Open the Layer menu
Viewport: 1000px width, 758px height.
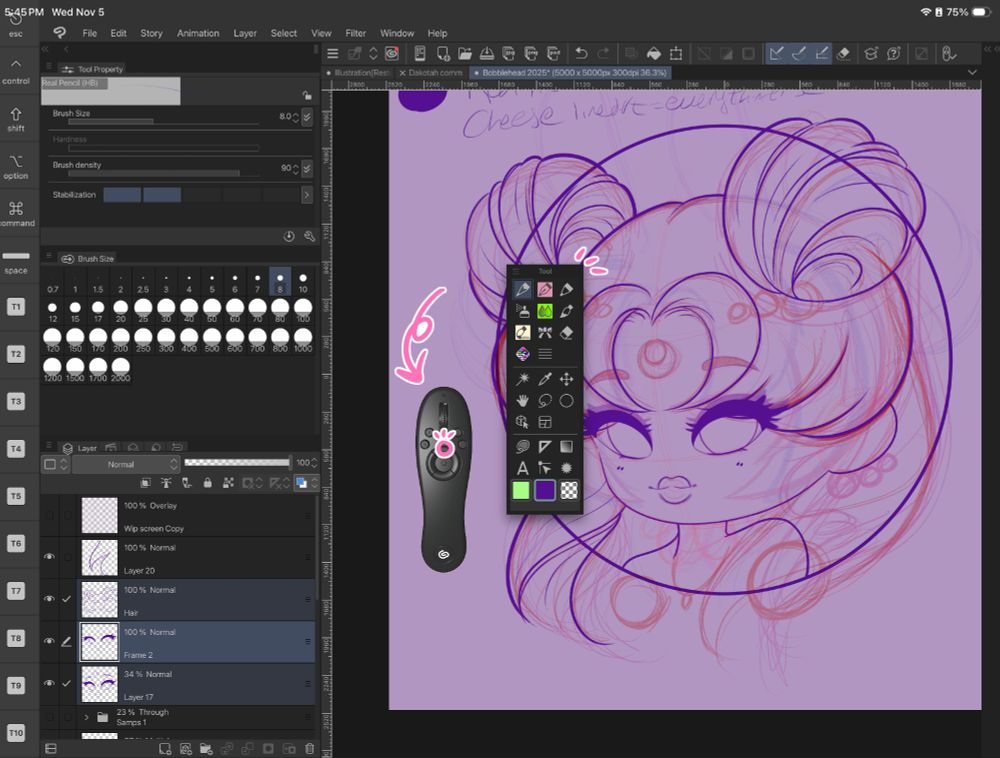[245, 33]
